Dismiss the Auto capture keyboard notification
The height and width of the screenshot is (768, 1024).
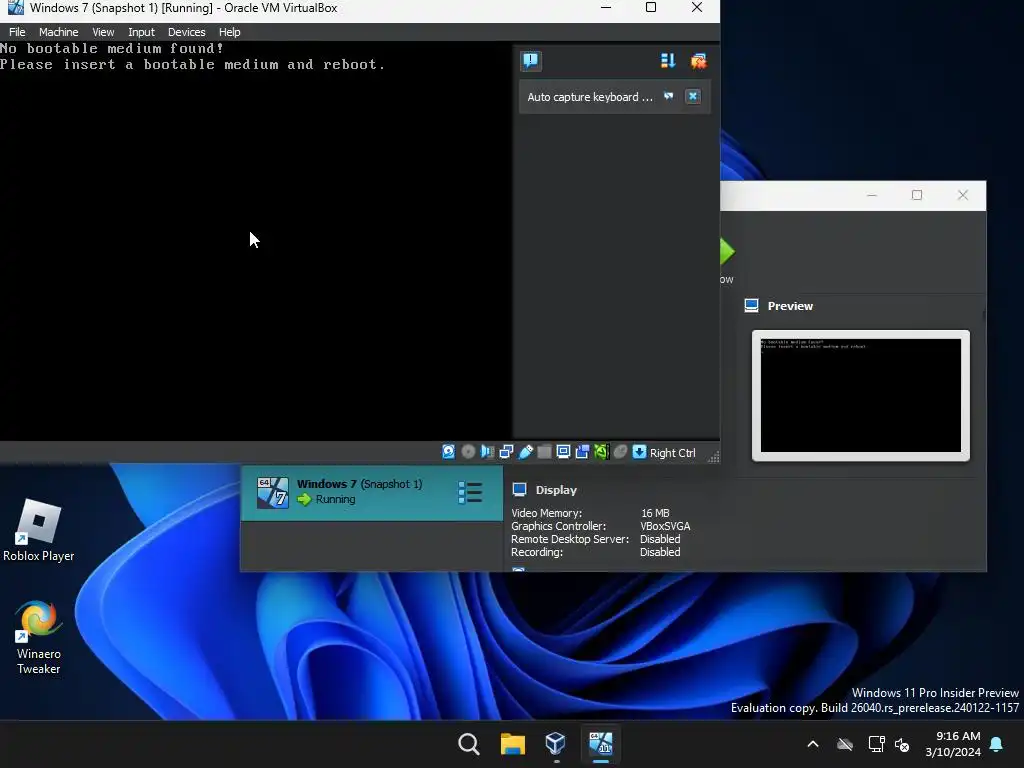pyautogui.click(x=693, y=97)
